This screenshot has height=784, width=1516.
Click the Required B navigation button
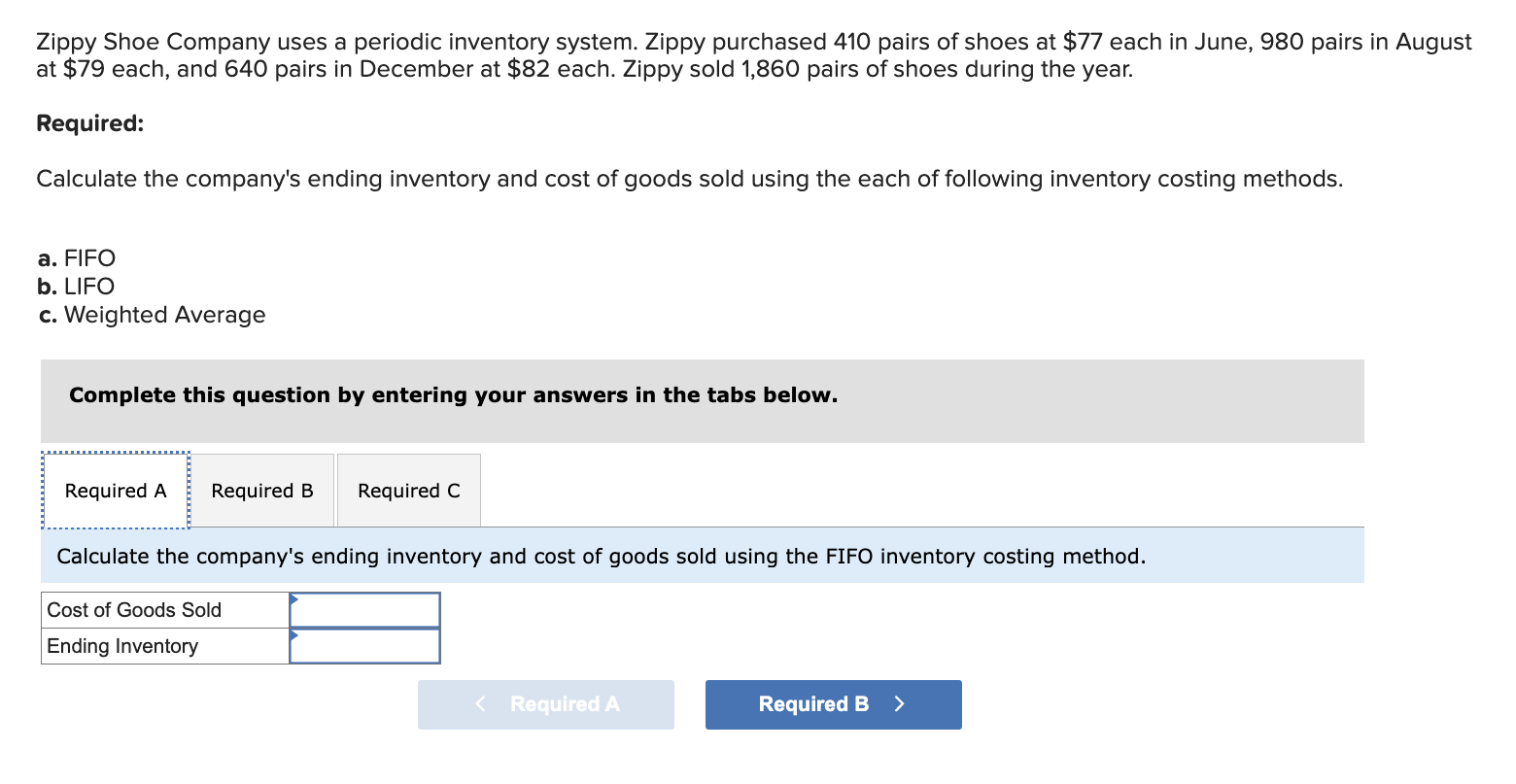coord(833,704)
